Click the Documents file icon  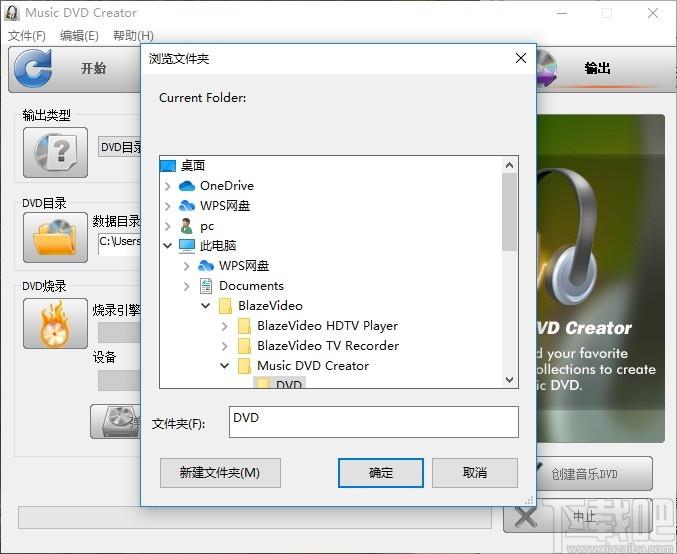click(206, 286)
